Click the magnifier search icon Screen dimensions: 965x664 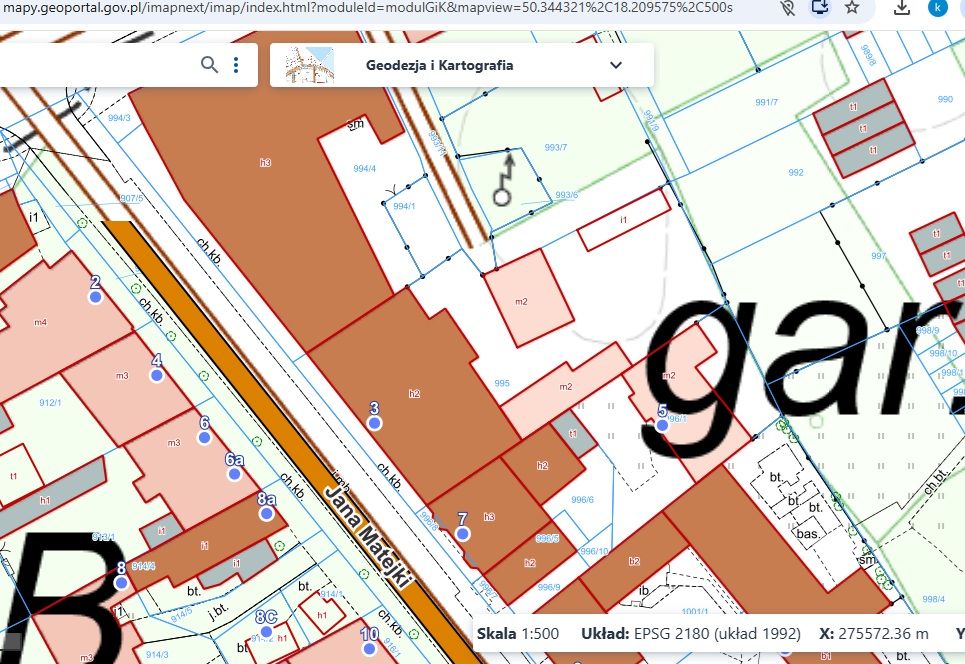(x=209, y=65)
